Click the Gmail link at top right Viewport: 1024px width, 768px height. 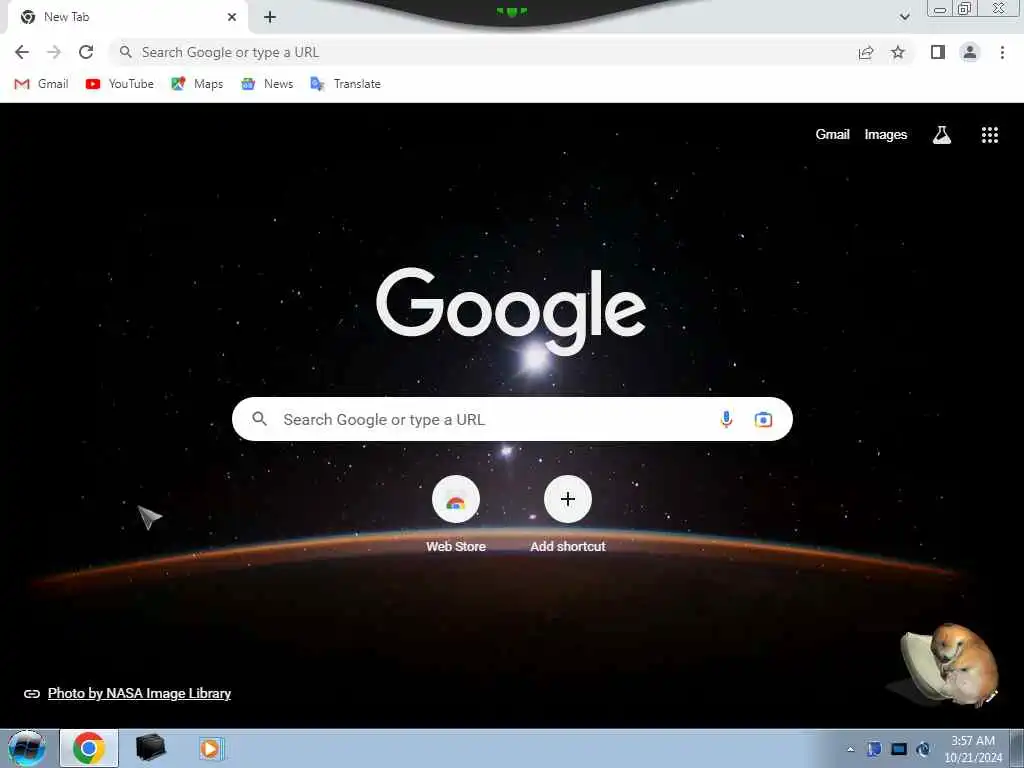[x=832, y=135]
